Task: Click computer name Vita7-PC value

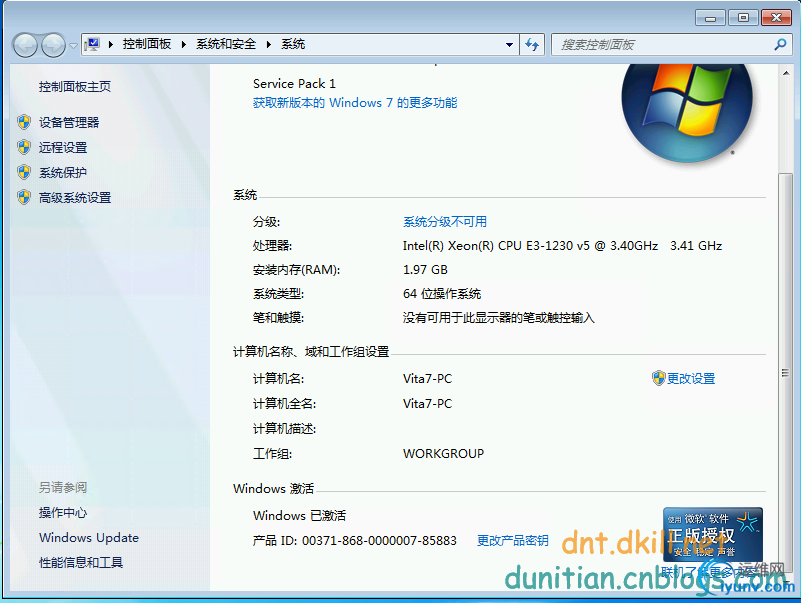Action: [x=428, y=379]
